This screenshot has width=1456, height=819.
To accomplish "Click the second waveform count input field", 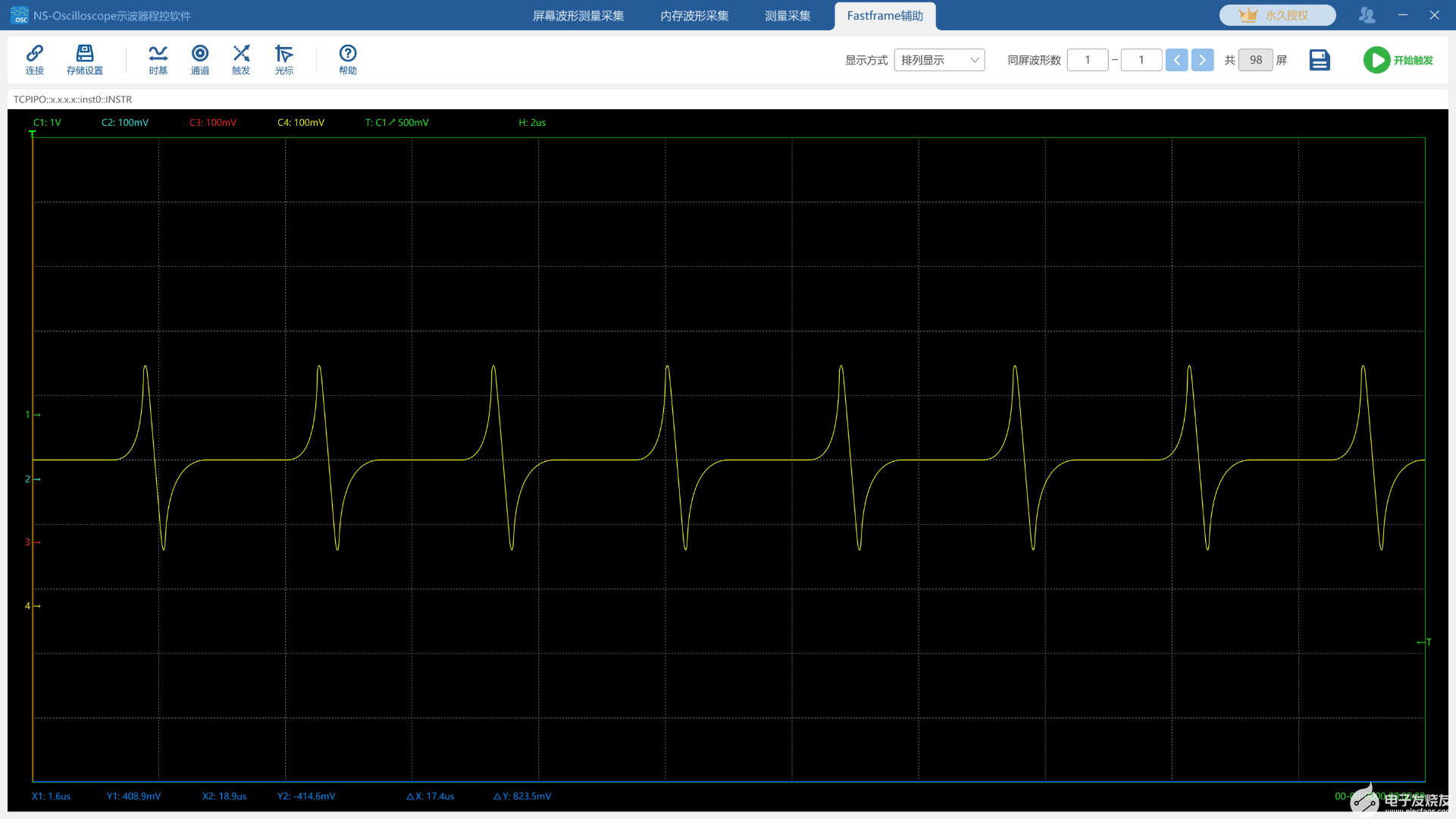I will [1141, 60].
